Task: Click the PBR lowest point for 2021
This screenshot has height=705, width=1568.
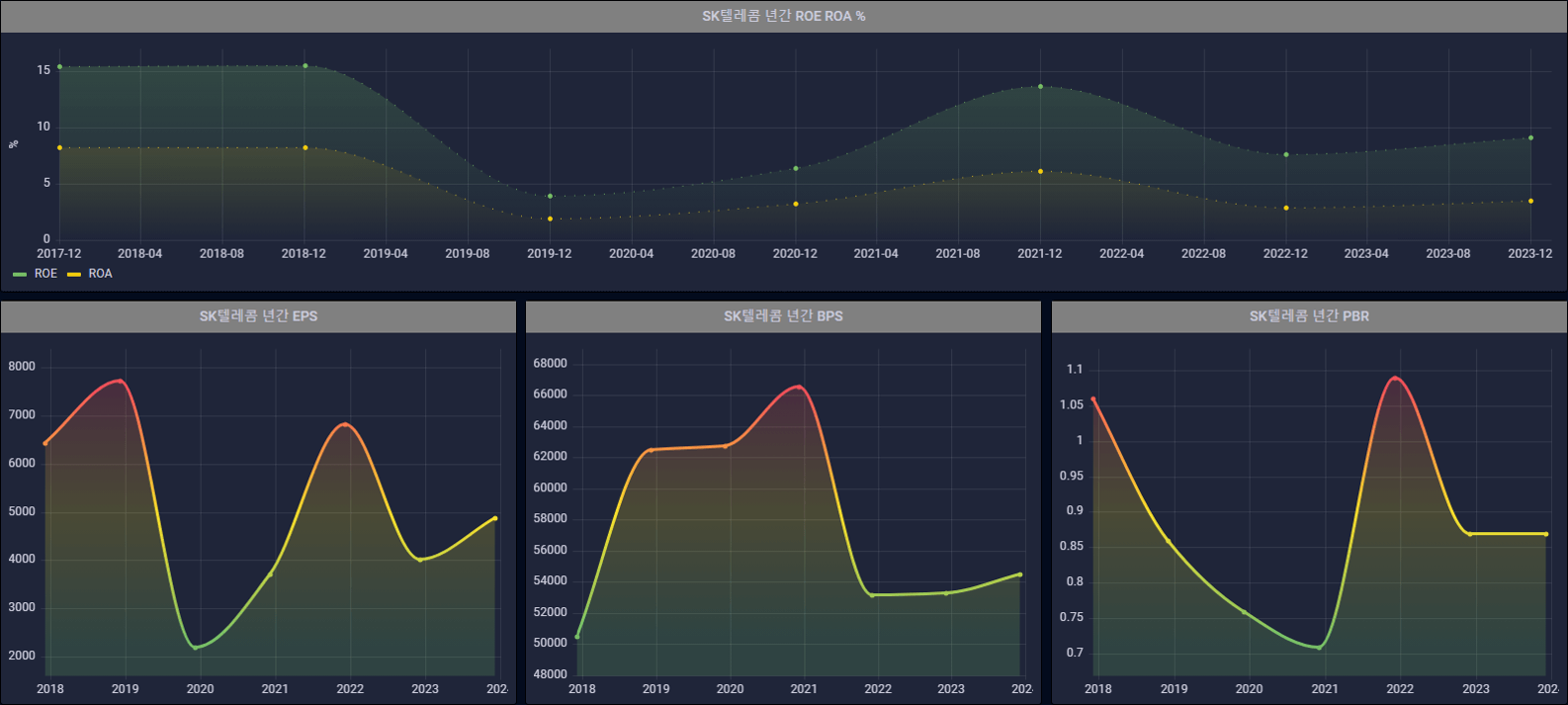Action: point(1320,648)
